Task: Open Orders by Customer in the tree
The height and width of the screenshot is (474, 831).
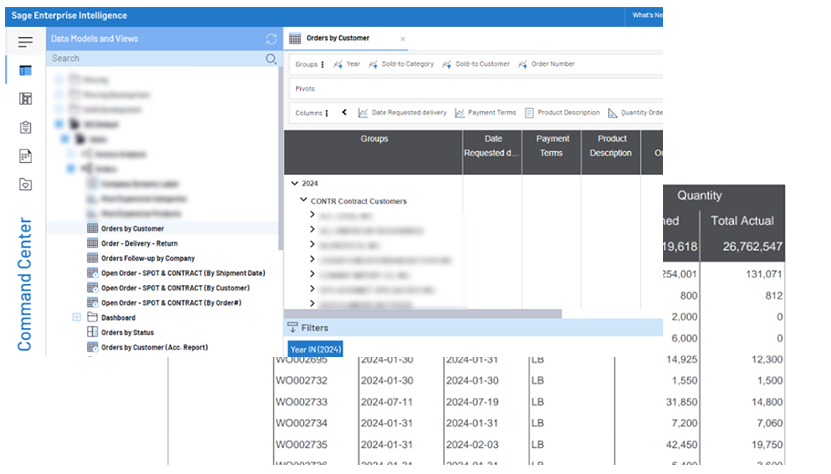Action: click(x=132, y=229)
